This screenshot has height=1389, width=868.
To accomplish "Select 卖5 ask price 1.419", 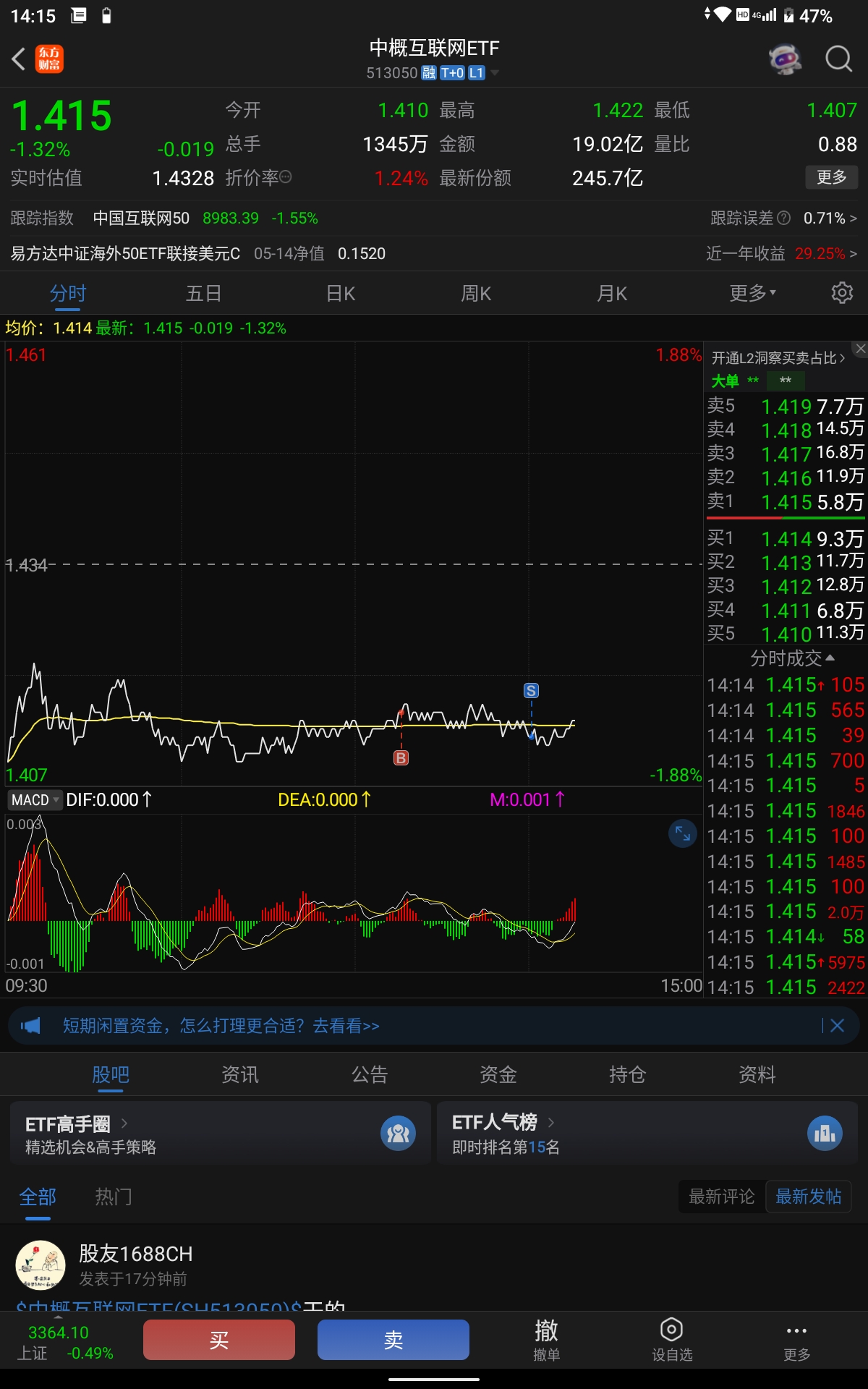I will [786, 406].
